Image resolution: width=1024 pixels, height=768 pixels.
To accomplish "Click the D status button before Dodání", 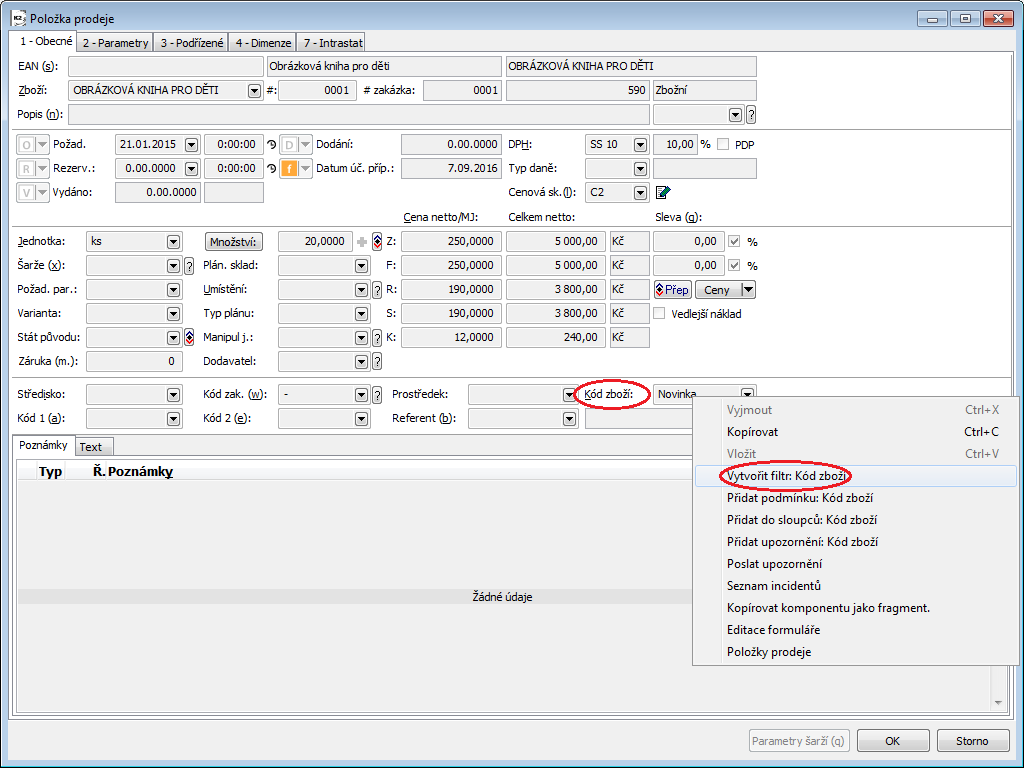I will point(289,144).
